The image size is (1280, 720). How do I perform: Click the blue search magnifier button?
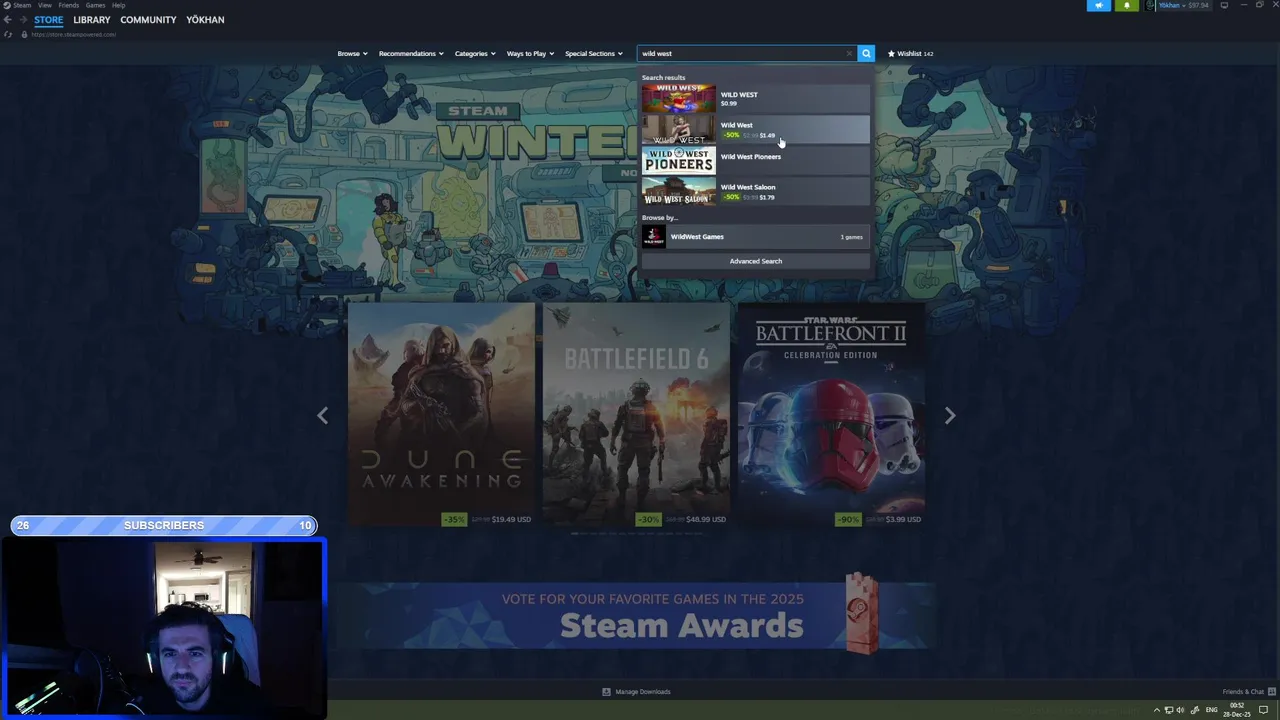866,54
